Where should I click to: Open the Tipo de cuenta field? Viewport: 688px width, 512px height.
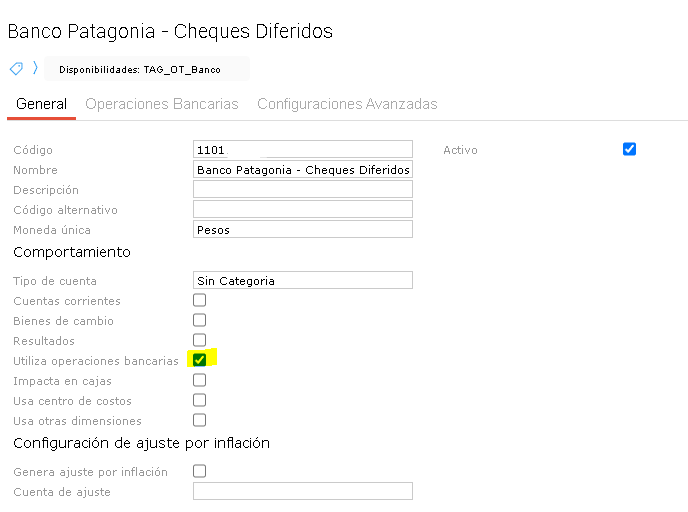click(x=302, y=281)
